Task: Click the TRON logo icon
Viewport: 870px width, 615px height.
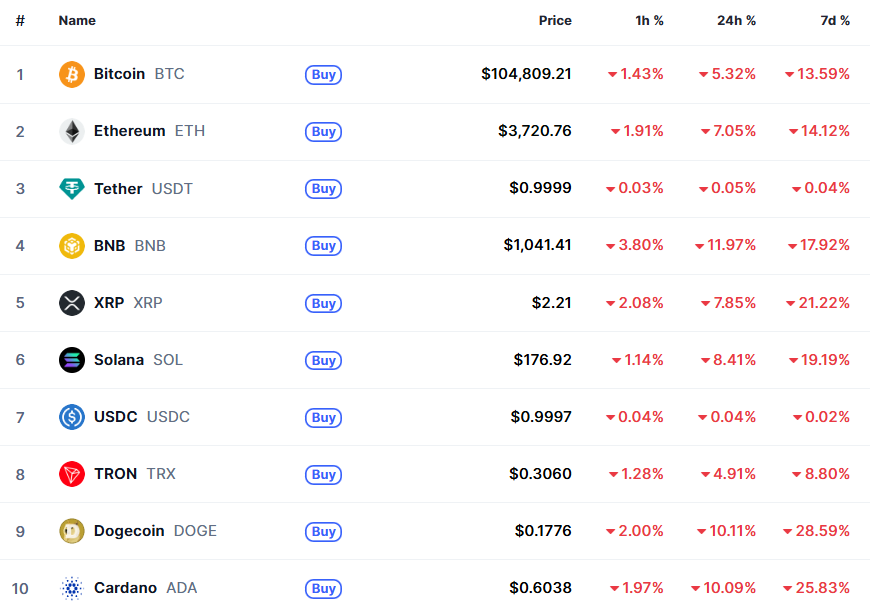Action: click(x=72, y=474)
